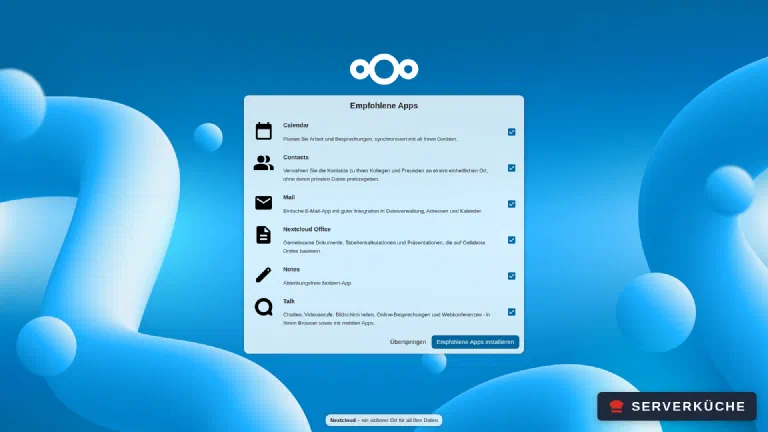Click the Nextcloud Office document icon

pos(264,235)
